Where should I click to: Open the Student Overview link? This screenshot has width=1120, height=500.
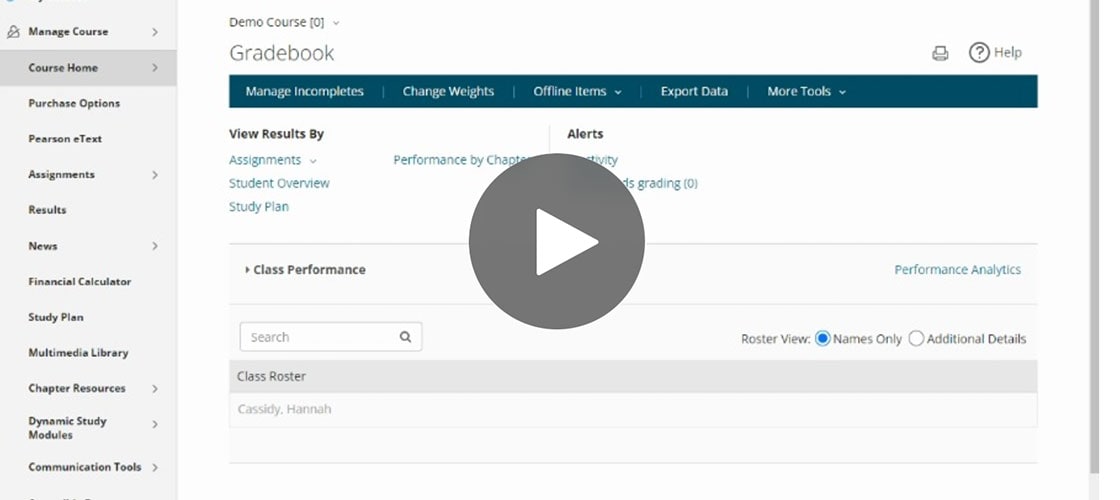[279, 184]
